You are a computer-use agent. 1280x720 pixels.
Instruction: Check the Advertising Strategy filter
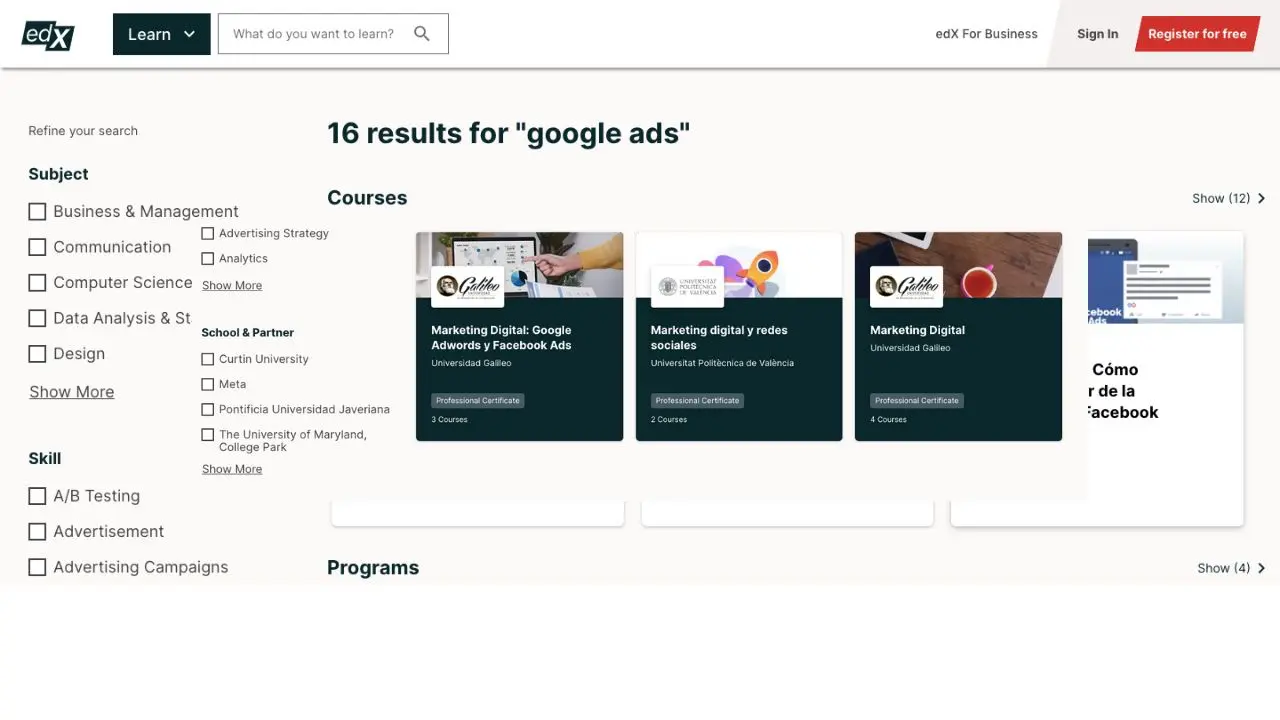[x=208, y=233]
